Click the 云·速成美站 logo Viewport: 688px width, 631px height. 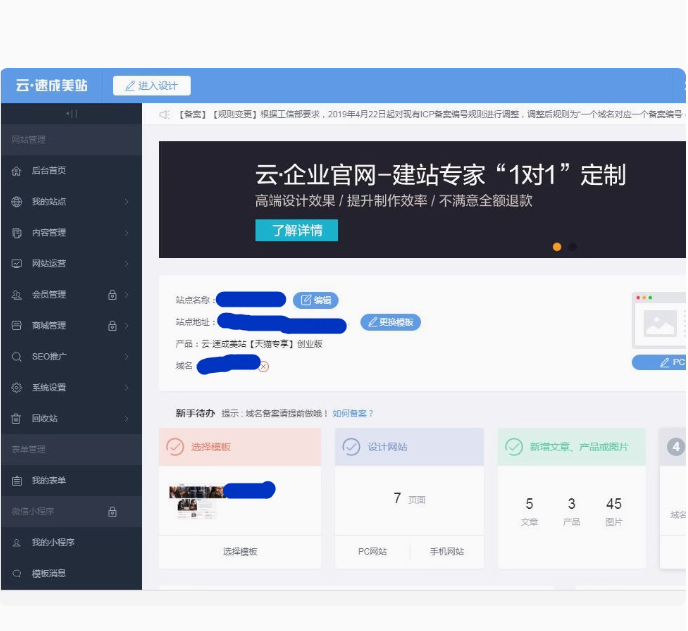pos(52,85)
